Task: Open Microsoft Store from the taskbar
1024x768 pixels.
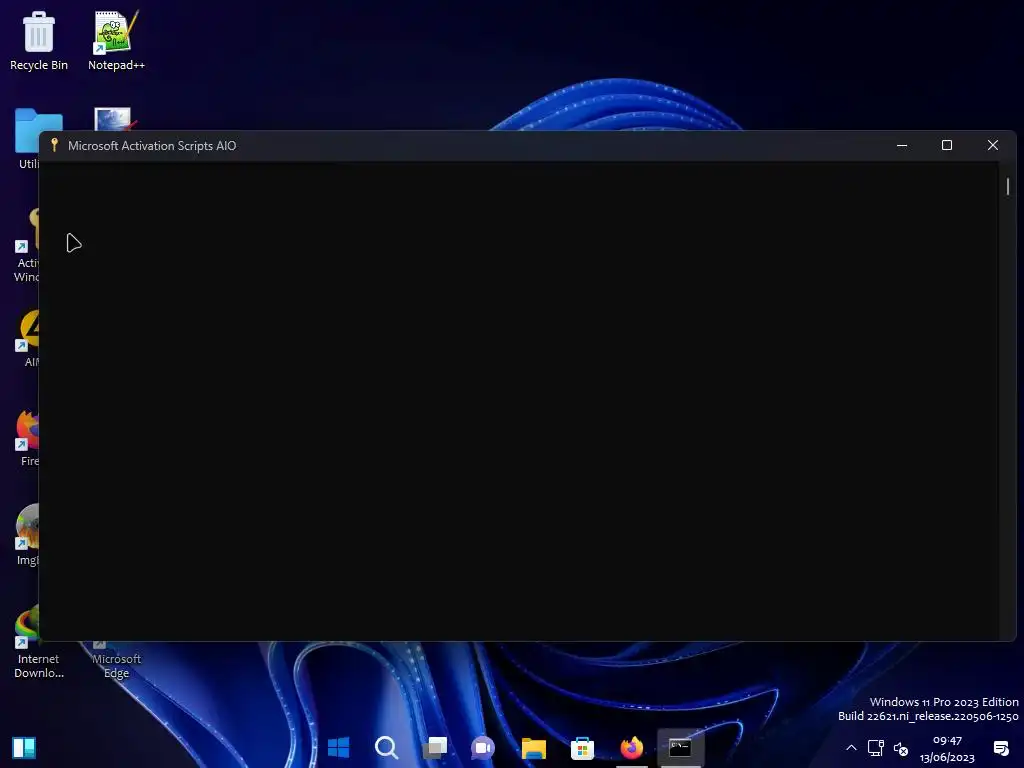Action: pos(582,747)
